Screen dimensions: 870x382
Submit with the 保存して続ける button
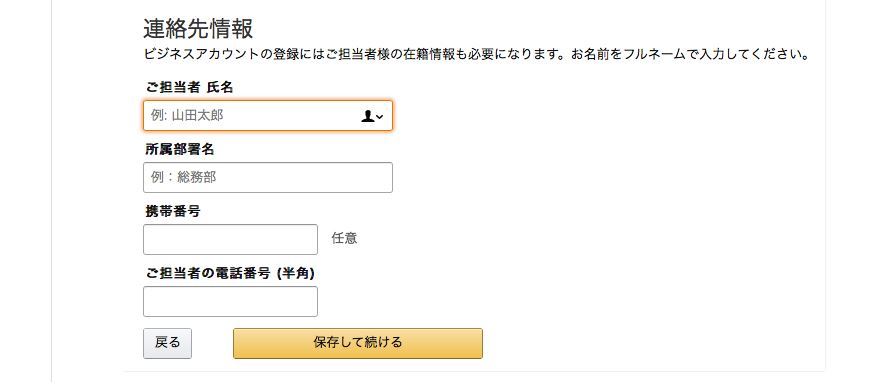tap(358, 343)
